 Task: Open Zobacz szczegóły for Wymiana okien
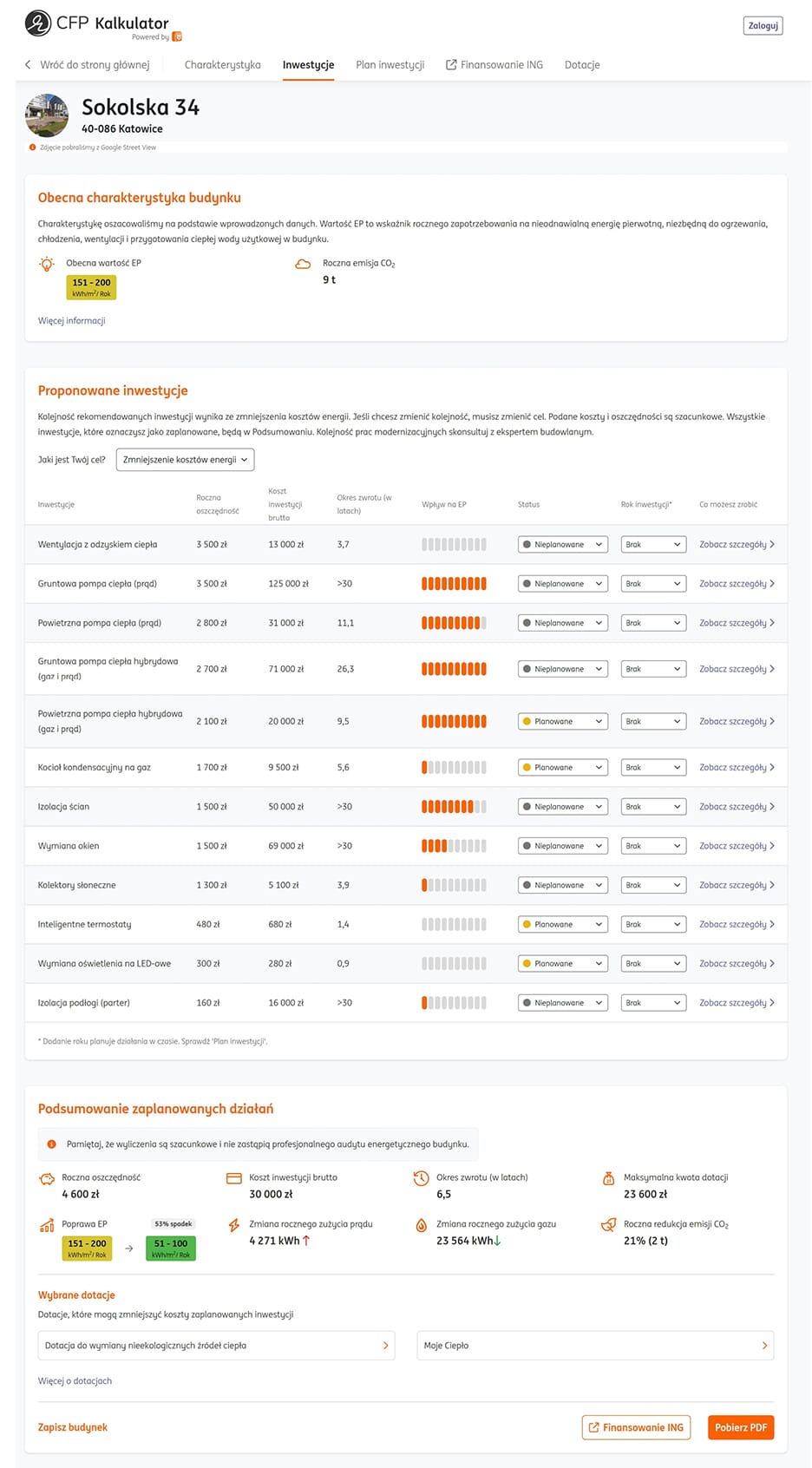pyautogui.click(x=736, y=846)
